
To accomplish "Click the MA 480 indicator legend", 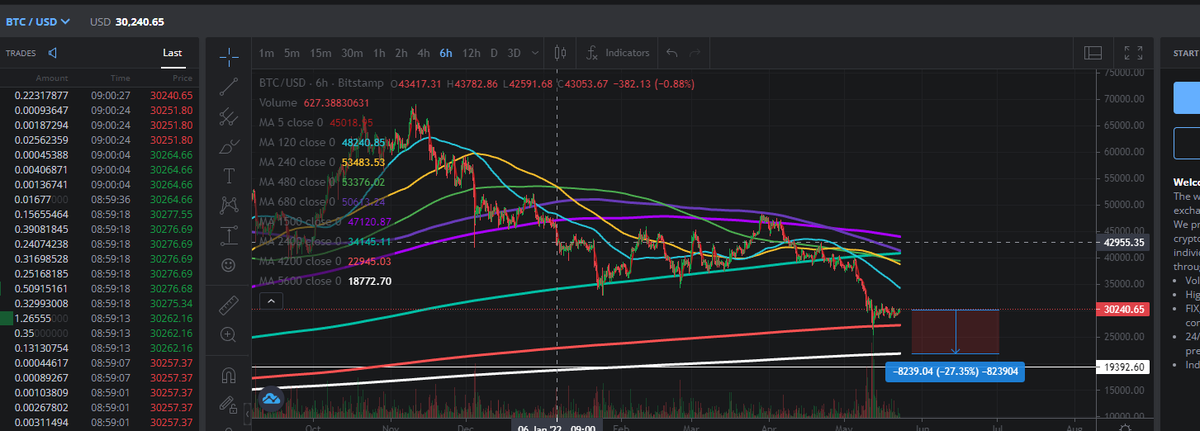I will [x=322, y=182].
